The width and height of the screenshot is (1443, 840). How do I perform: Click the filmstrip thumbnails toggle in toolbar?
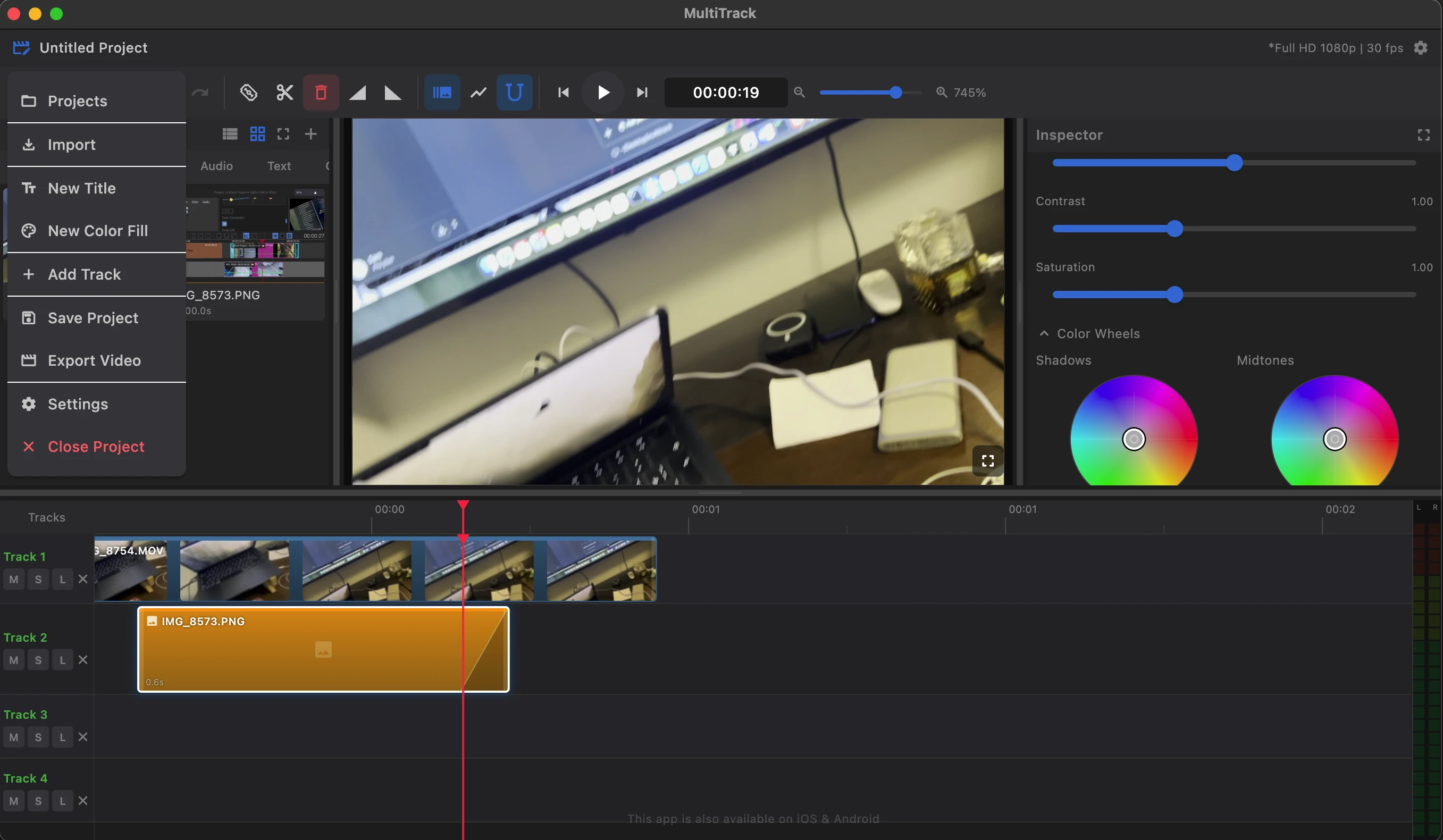coord(441,92)
